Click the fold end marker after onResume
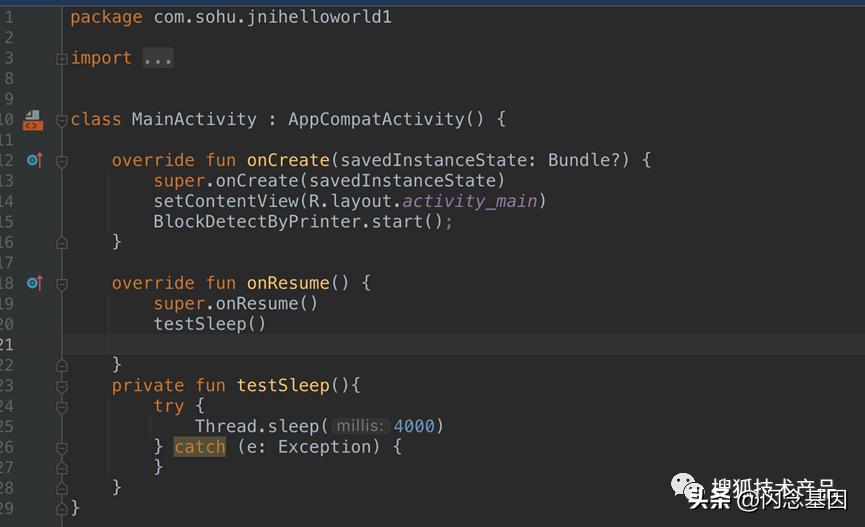Image resolution: width=865 pixels, height=527 pixels. pos(62,365)
